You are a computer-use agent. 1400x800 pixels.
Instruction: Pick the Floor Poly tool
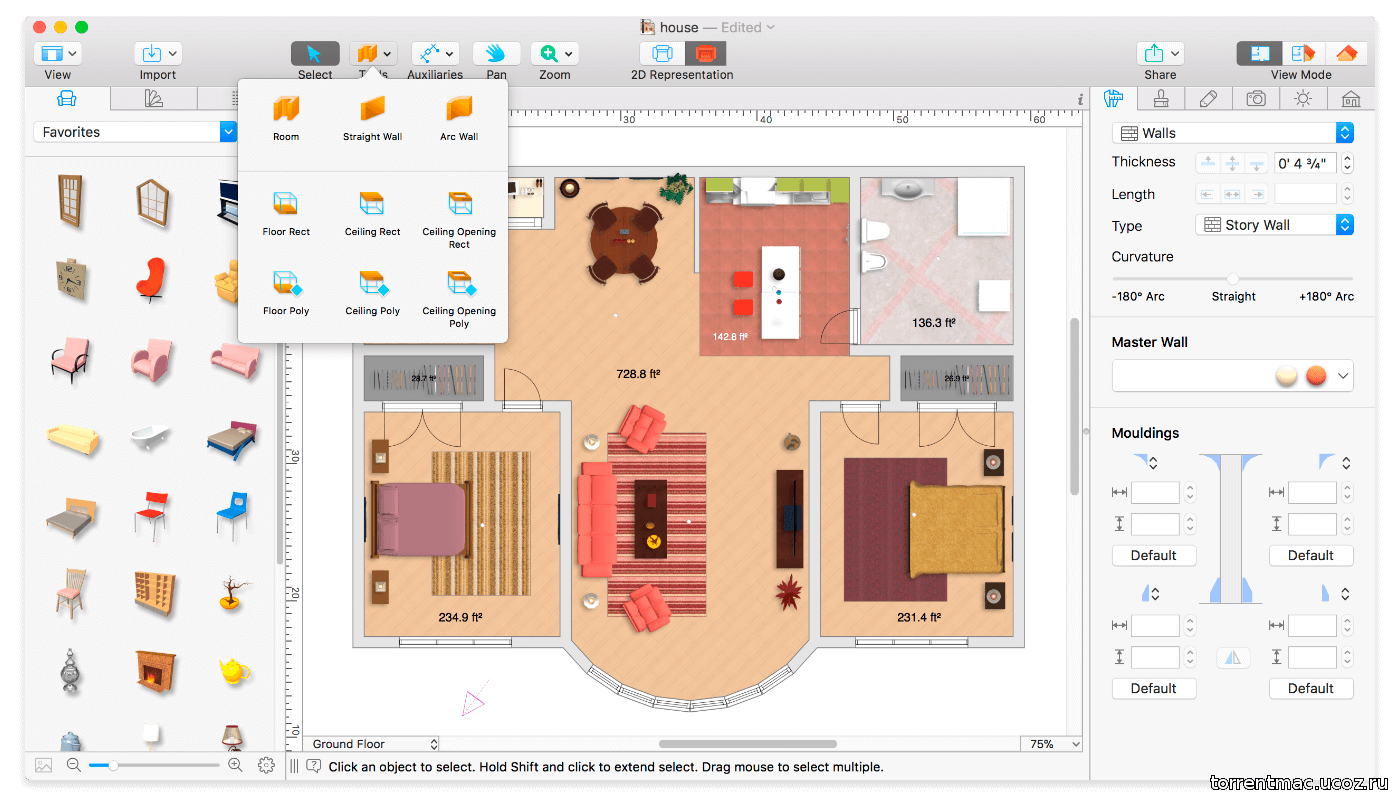(286, 292)
